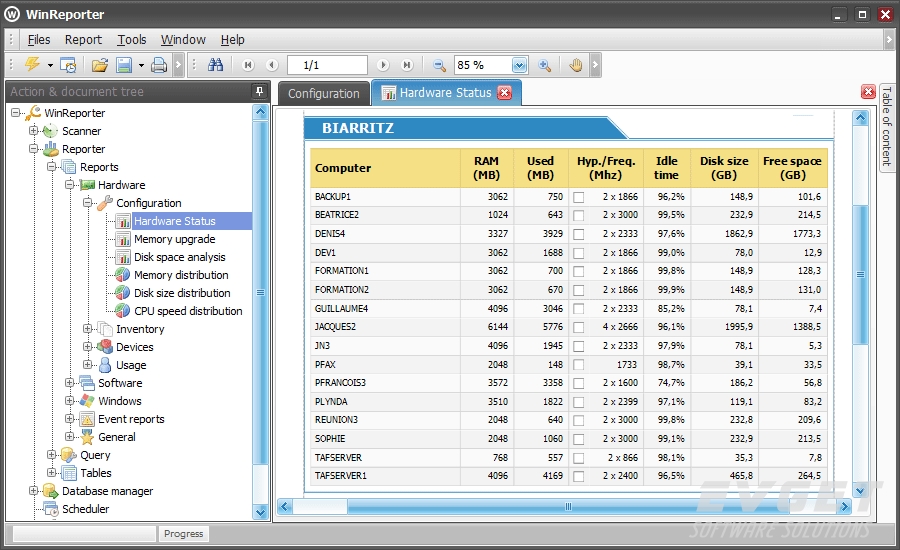This screenshot has width=900, height=550.
Task: Click the page number field
Action: coord(327,65)
